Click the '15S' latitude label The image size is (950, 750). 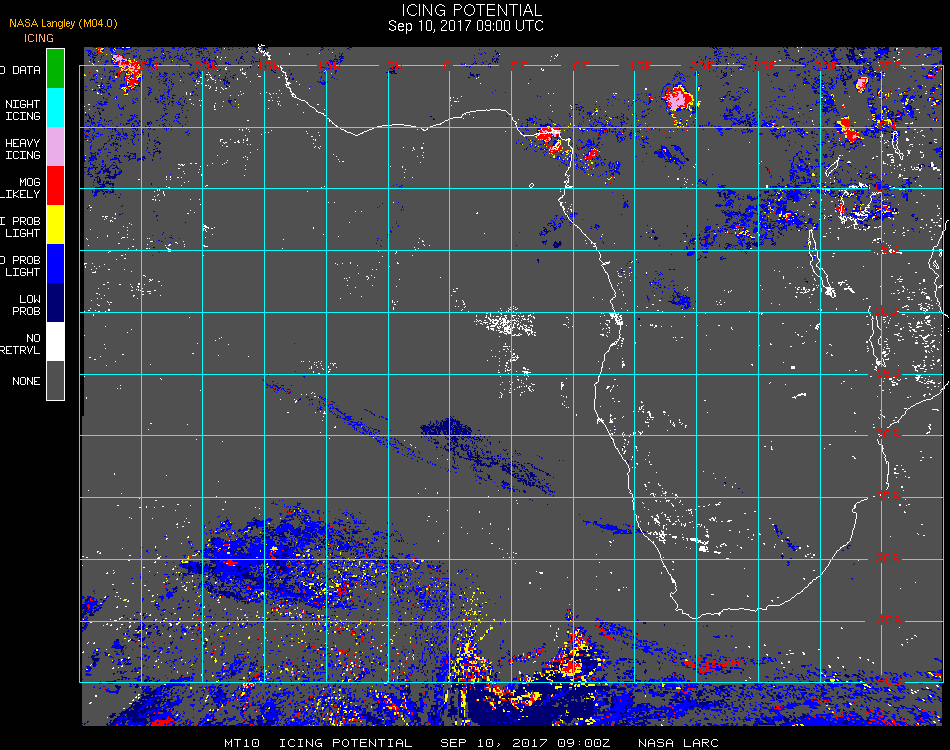point(888,373)
